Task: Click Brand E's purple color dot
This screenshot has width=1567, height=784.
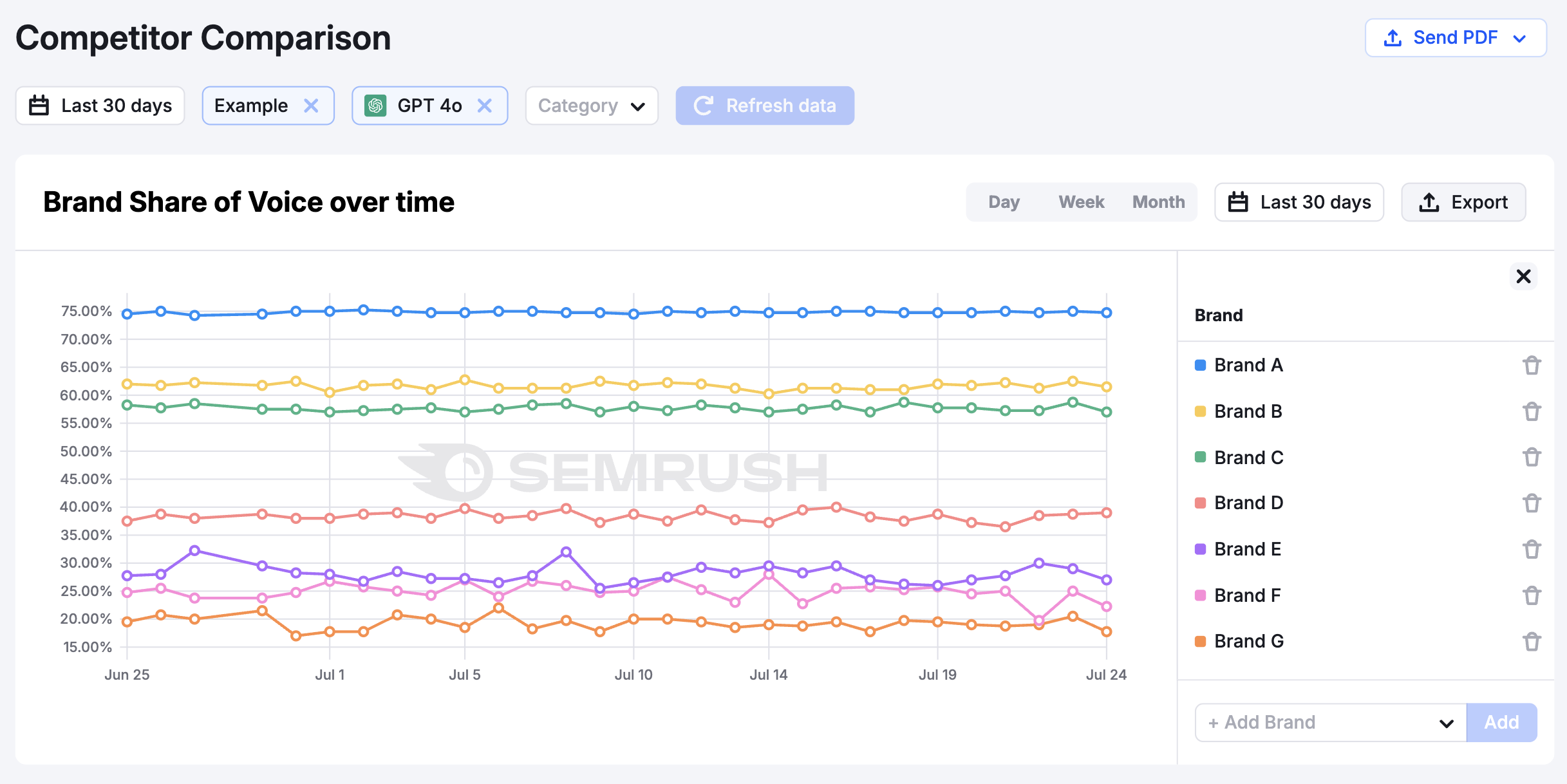Action: pyautogui.click(x=1201, y=549)
